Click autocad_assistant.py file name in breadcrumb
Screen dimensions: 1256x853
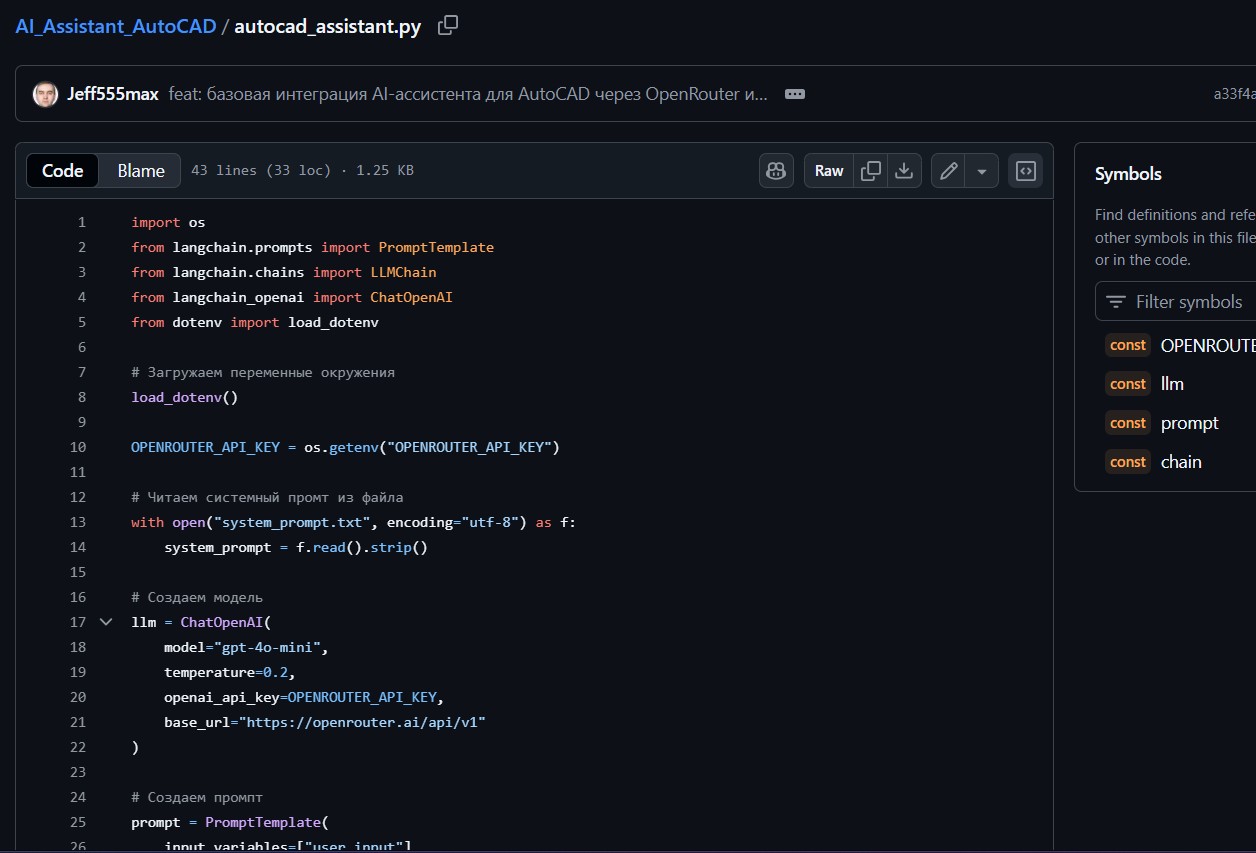(x=327, y=26)
